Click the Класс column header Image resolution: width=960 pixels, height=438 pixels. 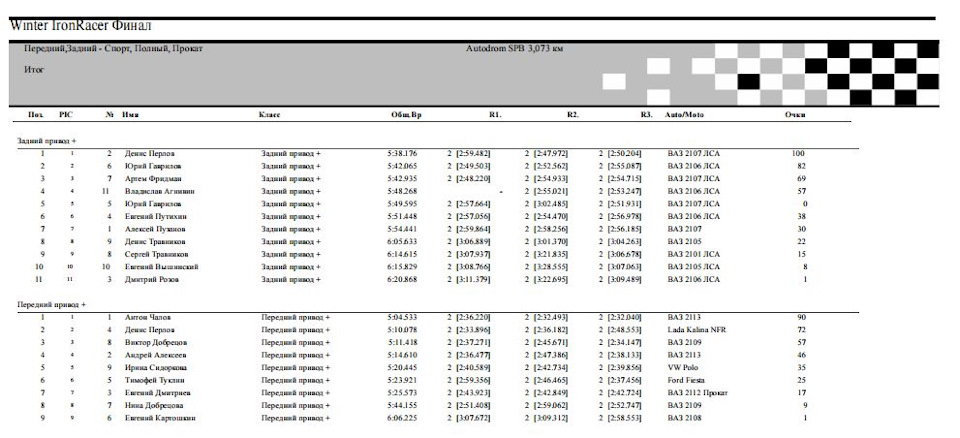pos(269,115)
